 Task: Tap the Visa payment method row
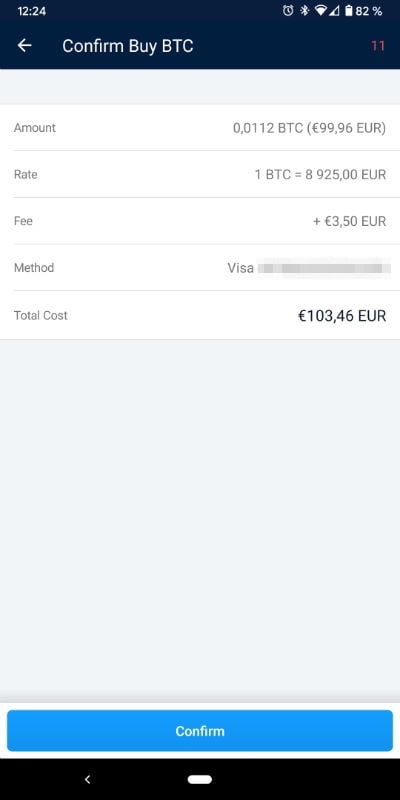(200, 268)
